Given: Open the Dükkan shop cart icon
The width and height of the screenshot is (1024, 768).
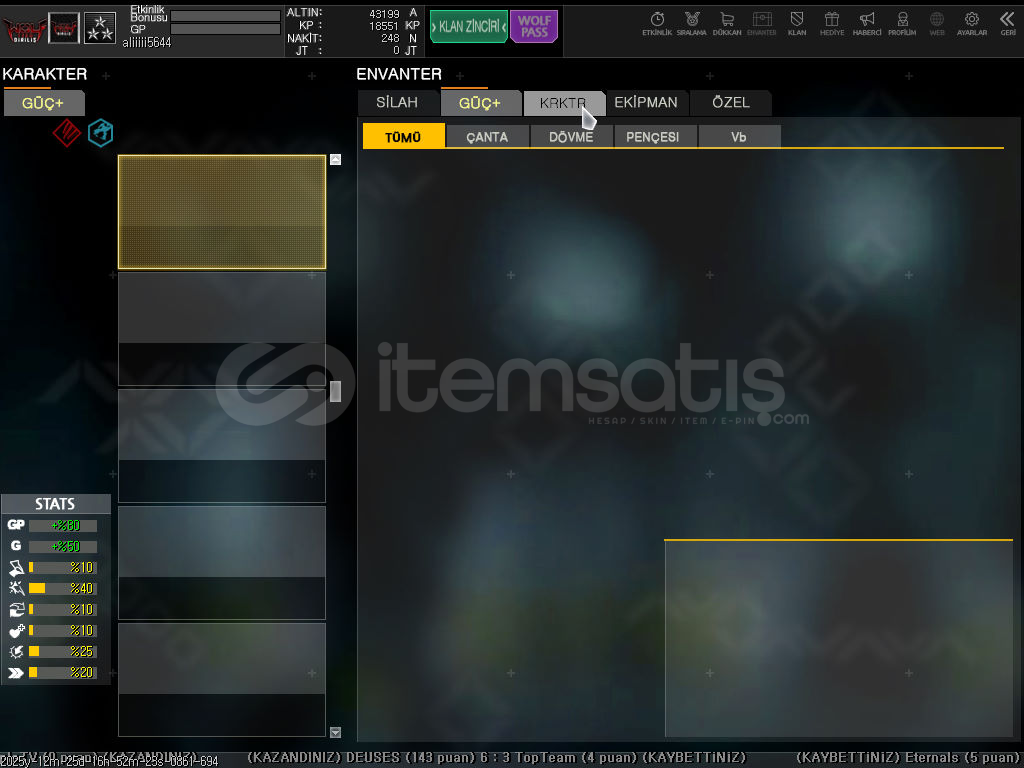Looking at the screenshot, I should pyautogui.click(x=727, y=22).
